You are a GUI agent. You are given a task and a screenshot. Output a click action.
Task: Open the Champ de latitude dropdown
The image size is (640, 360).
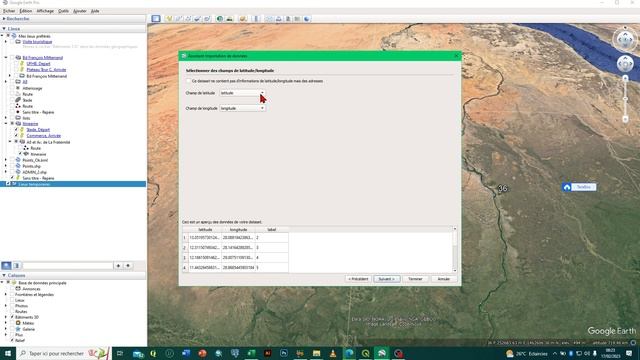coord(242,93)
